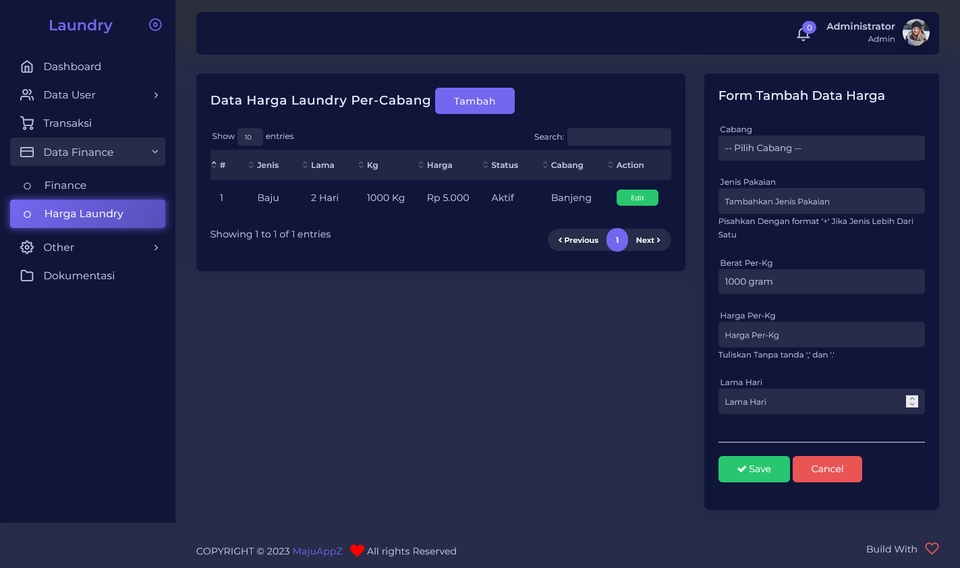
Task: Click the notification bell icon
Action: click(803, 34)
